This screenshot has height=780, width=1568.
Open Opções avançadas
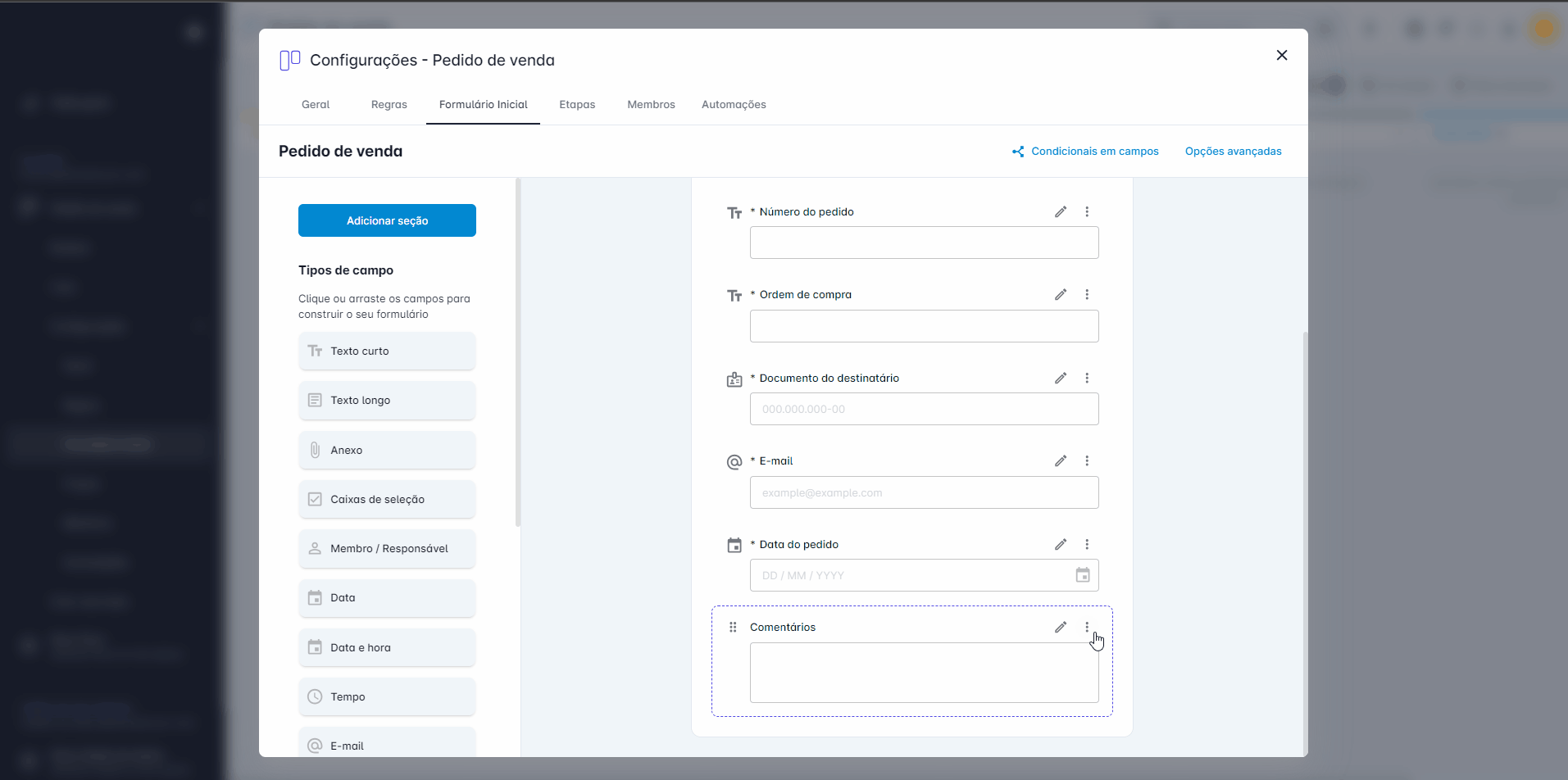pos(1233,152)
